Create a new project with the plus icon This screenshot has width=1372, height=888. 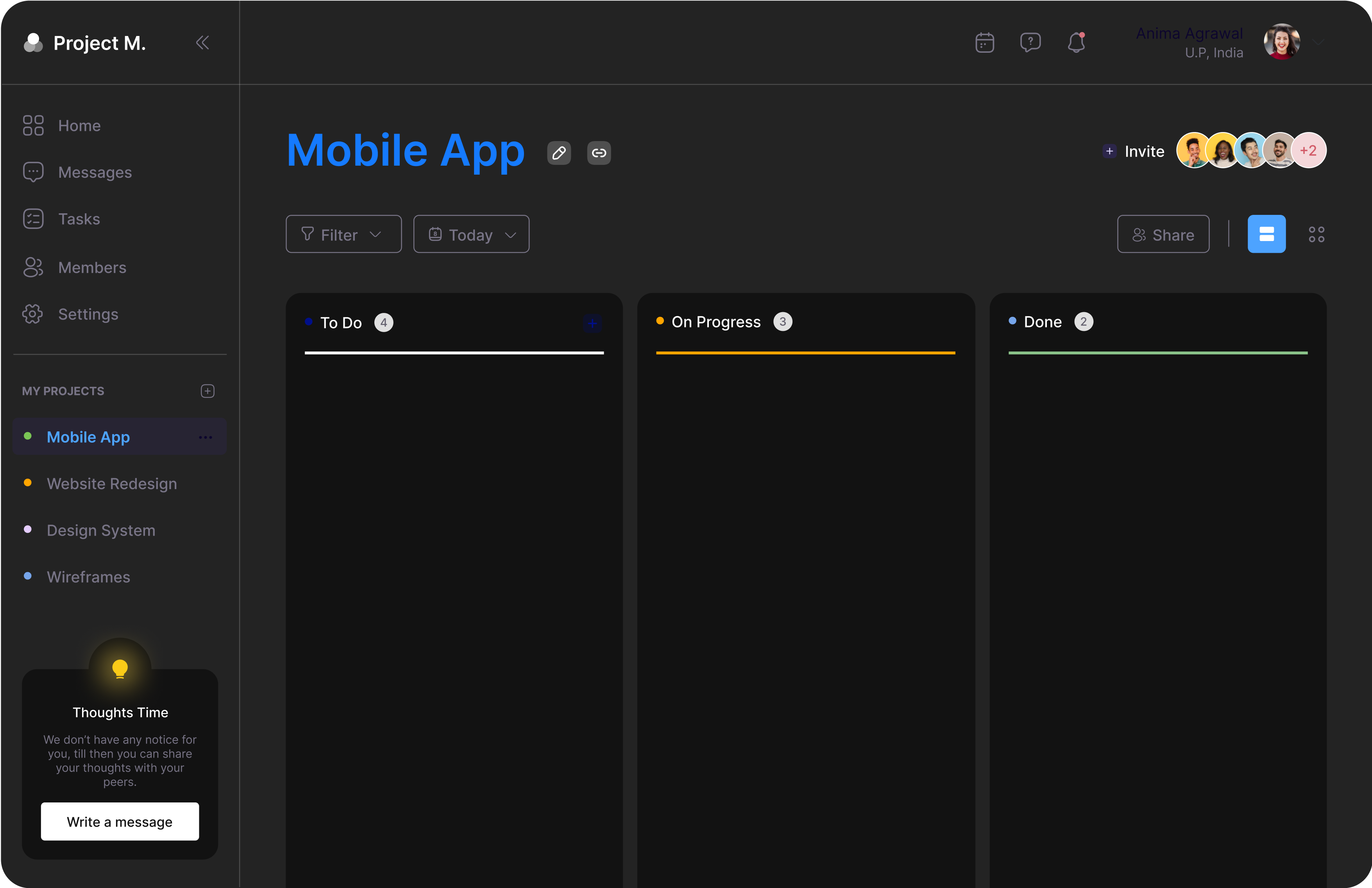tap(207, 391)
